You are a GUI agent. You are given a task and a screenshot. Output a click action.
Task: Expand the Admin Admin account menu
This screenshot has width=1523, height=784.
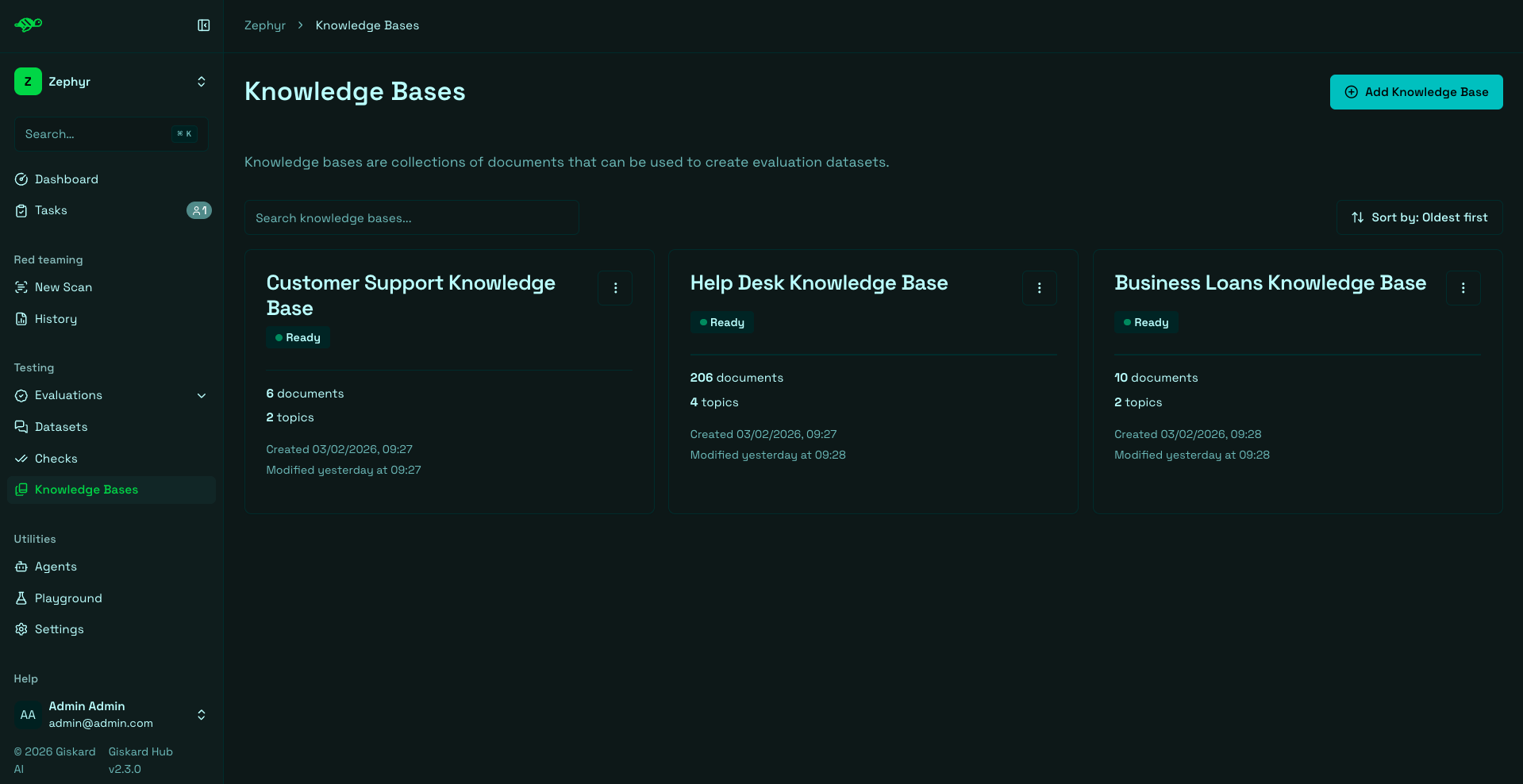[201, 715]
